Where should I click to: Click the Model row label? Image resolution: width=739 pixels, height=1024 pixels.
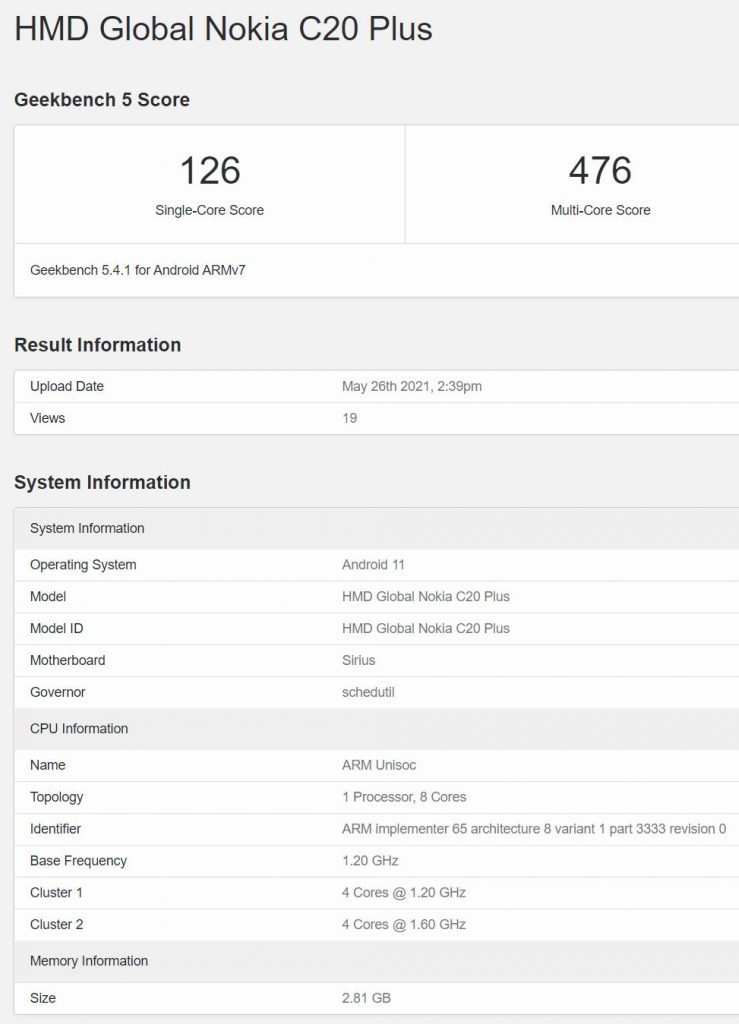point(48,597)
